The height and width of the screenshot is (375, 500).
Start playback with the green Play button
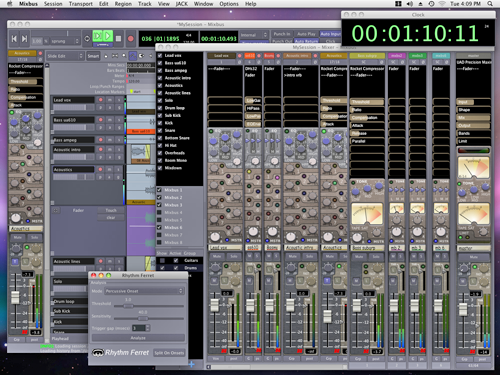[x=108, y=36]
